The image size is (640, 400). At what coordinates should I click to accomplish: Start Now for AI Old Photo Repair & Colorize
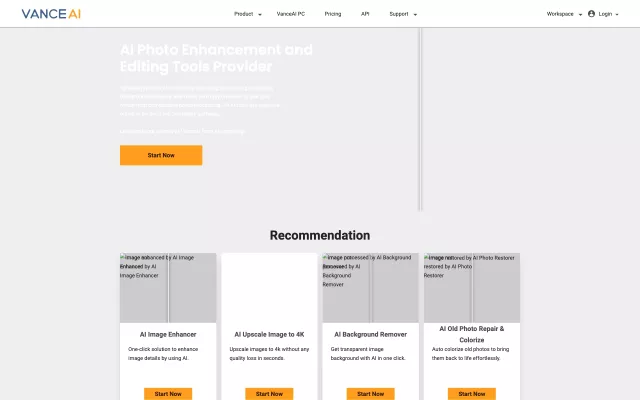point(472,394)
